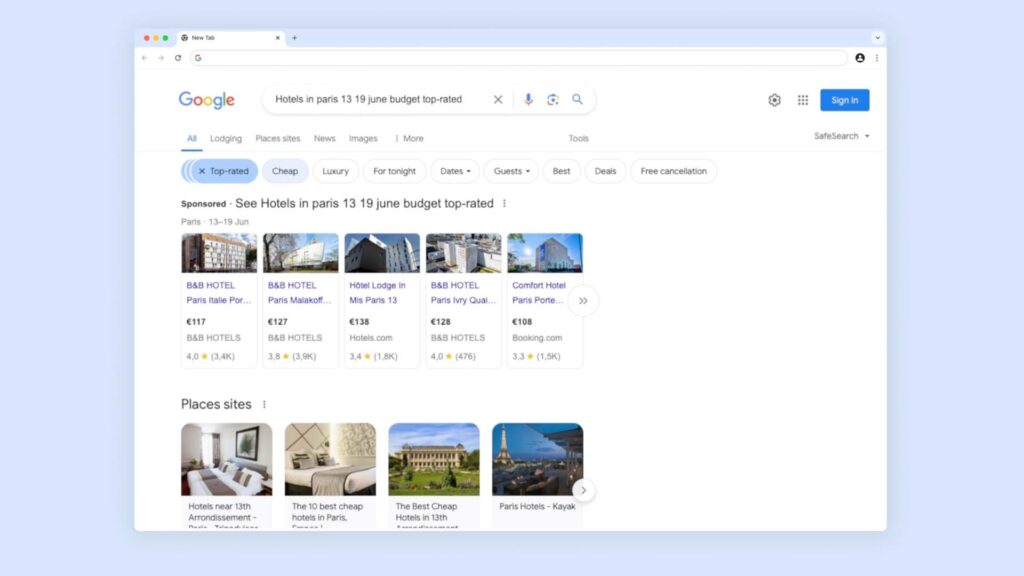Reload the page in browser
This screenshot has width=1024, height=576.
click(178, 58)
